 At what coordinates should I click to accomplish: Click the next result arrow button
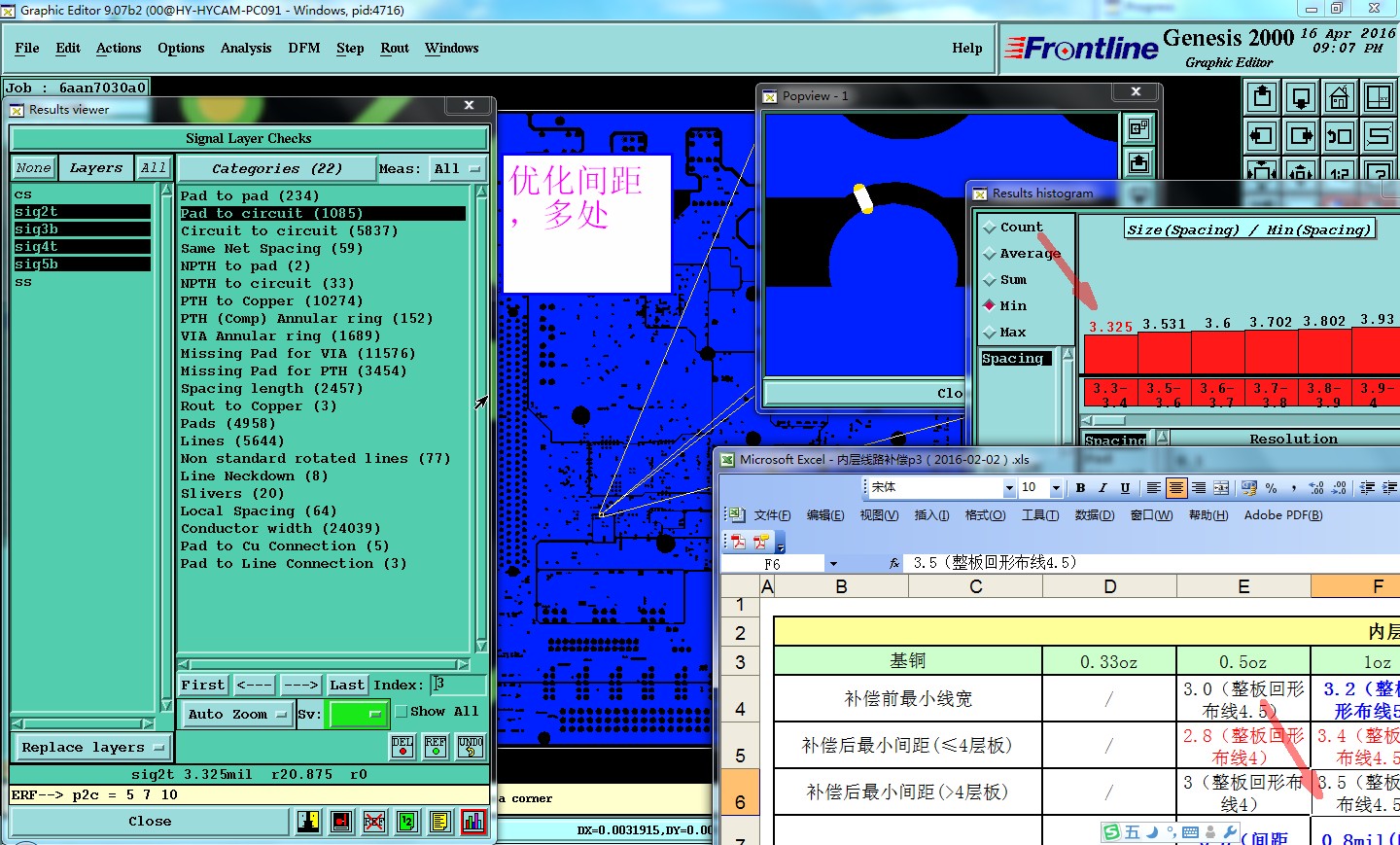click(x=300, y=686)
